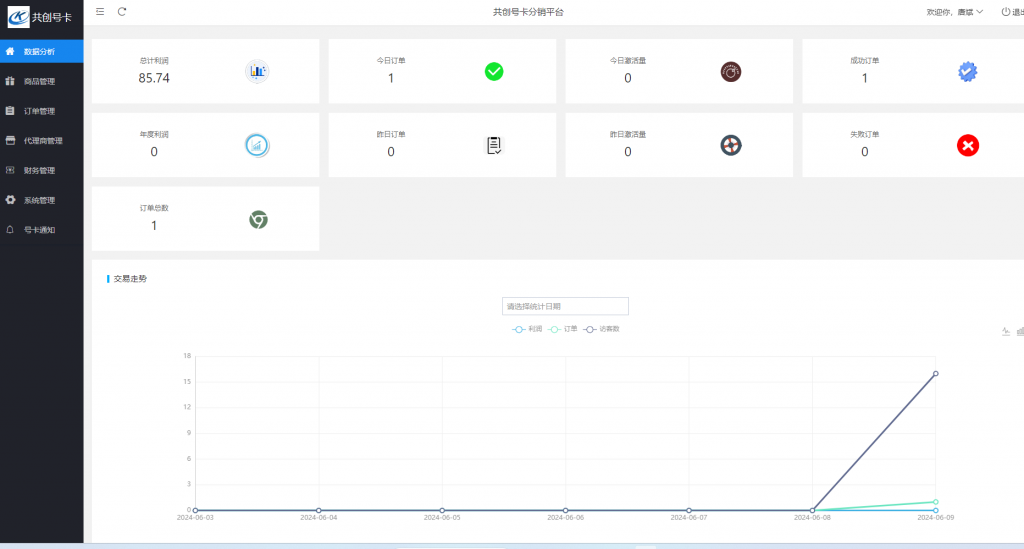Click the refresh icon in top bar
1024x549 pixels.
pos(122,12)
